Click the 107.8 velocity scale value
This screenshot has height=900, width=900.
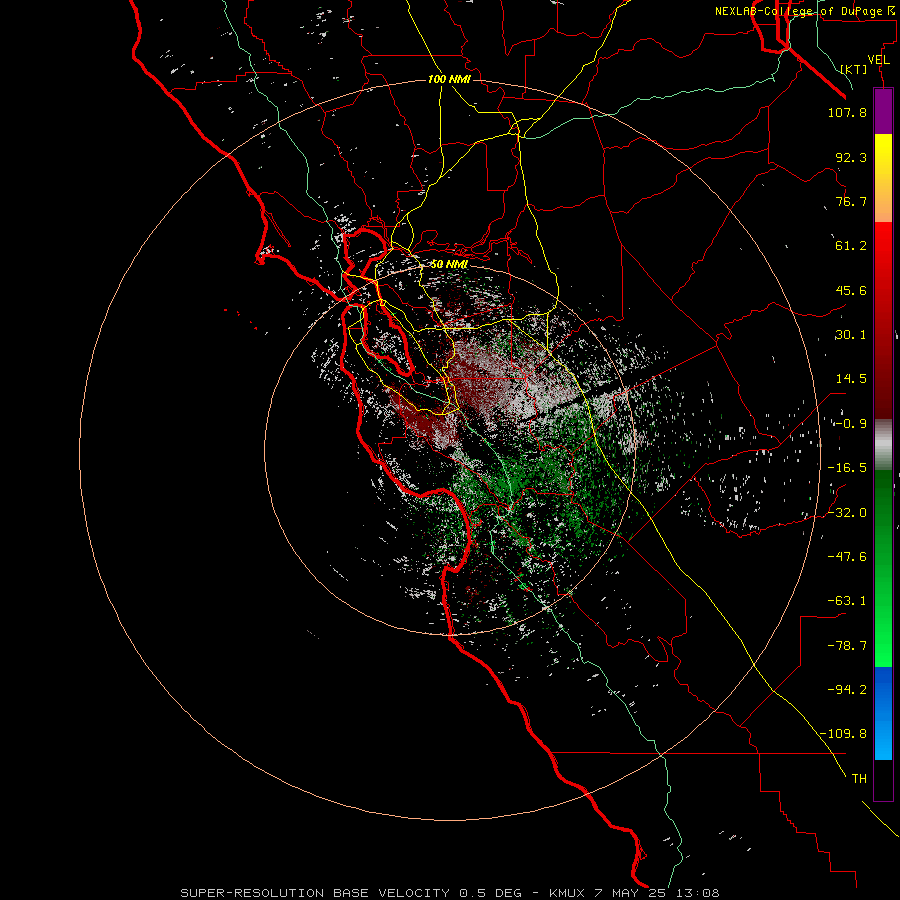pos(847,112)
